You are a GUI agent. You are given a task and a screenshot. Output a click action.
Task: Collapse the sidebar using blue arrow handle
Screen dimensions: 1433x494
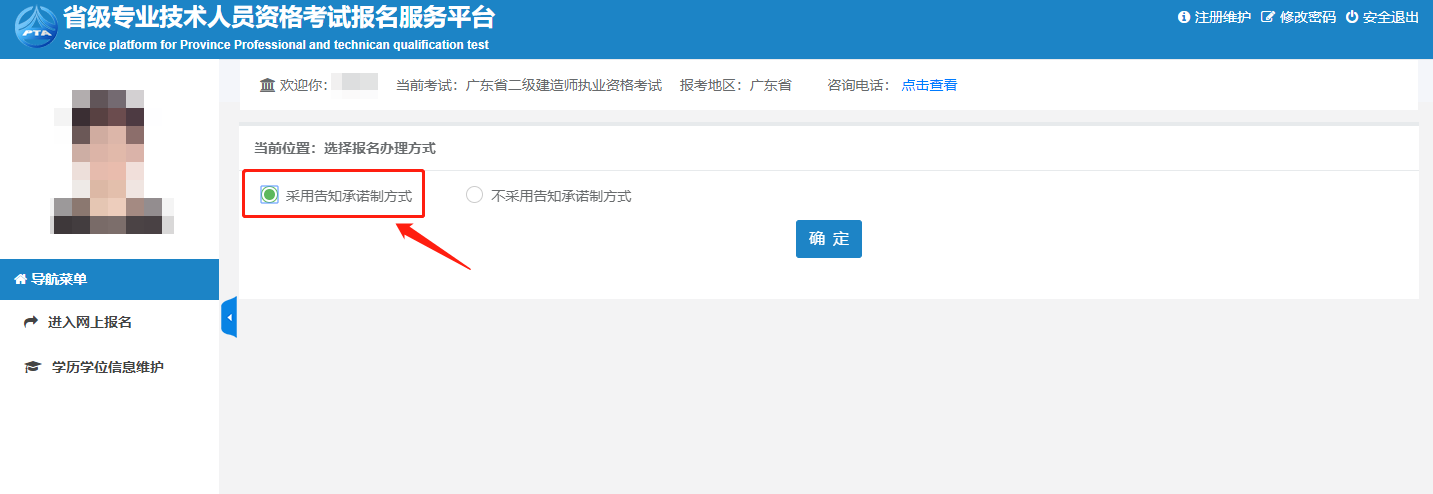click(229, 317)
